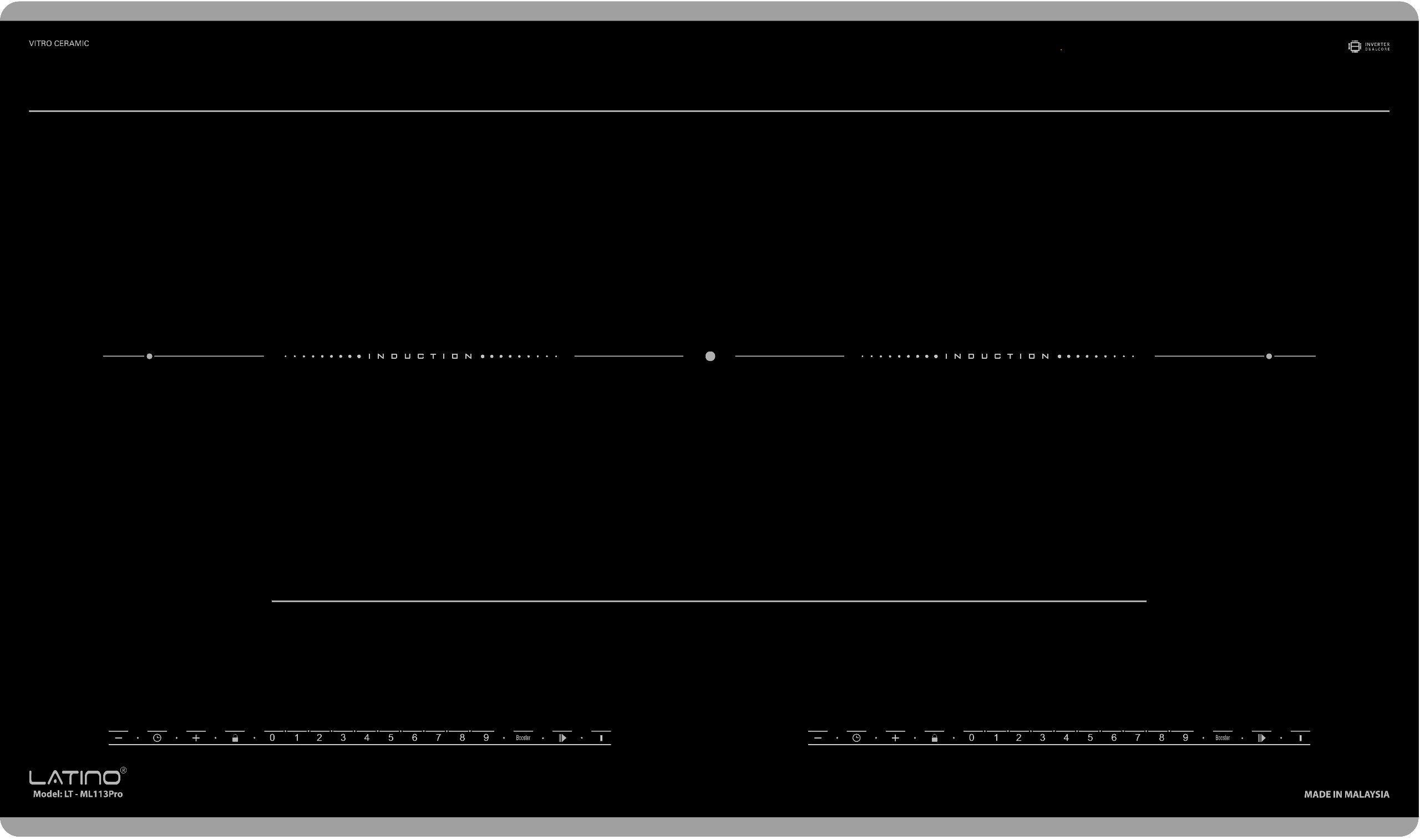
Task: Tap the left zone pause/play icon
Action: (562, 738)
